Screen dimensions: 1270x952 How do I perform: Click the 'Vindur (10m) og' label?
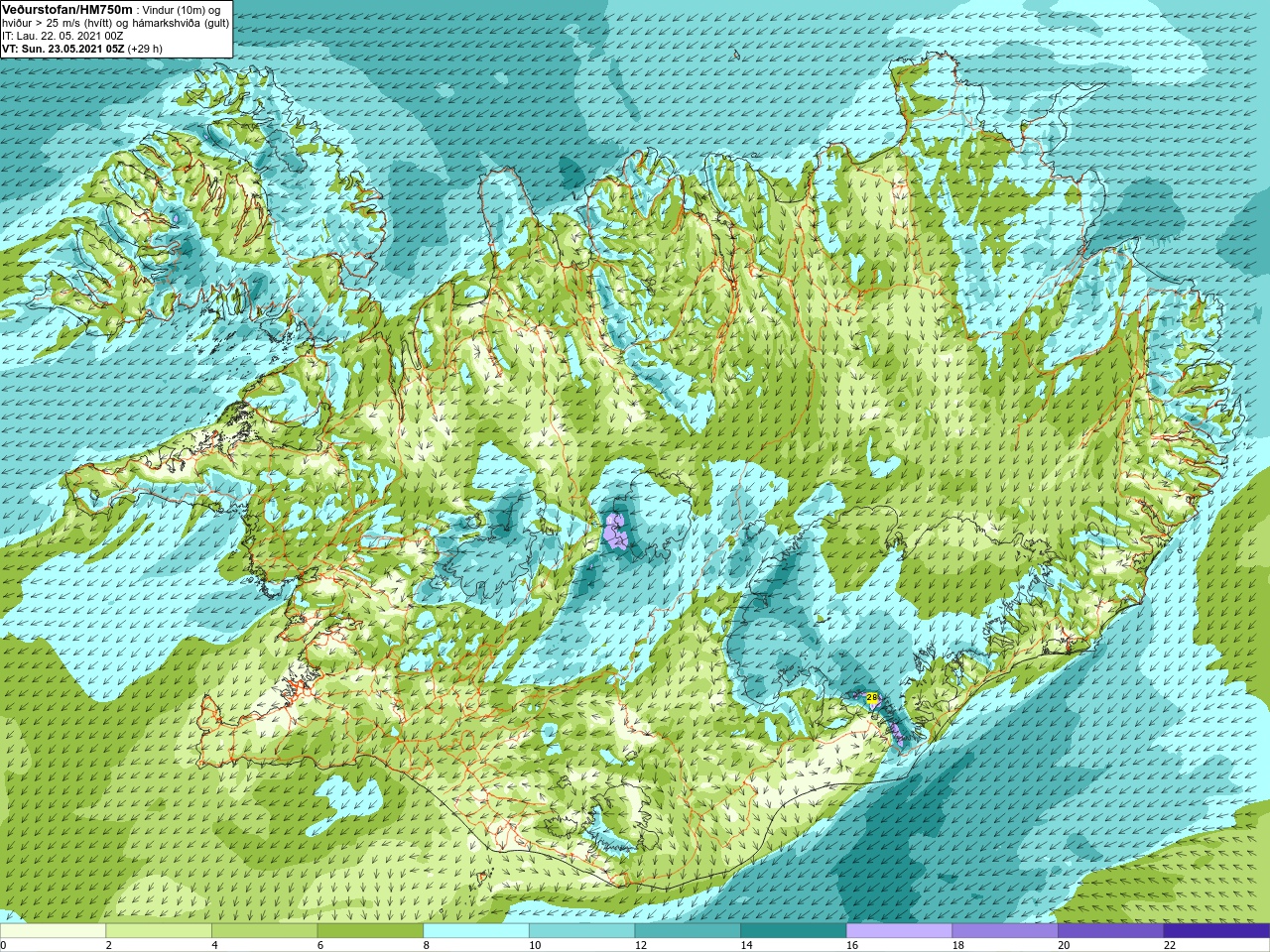[x=184, y=10]
